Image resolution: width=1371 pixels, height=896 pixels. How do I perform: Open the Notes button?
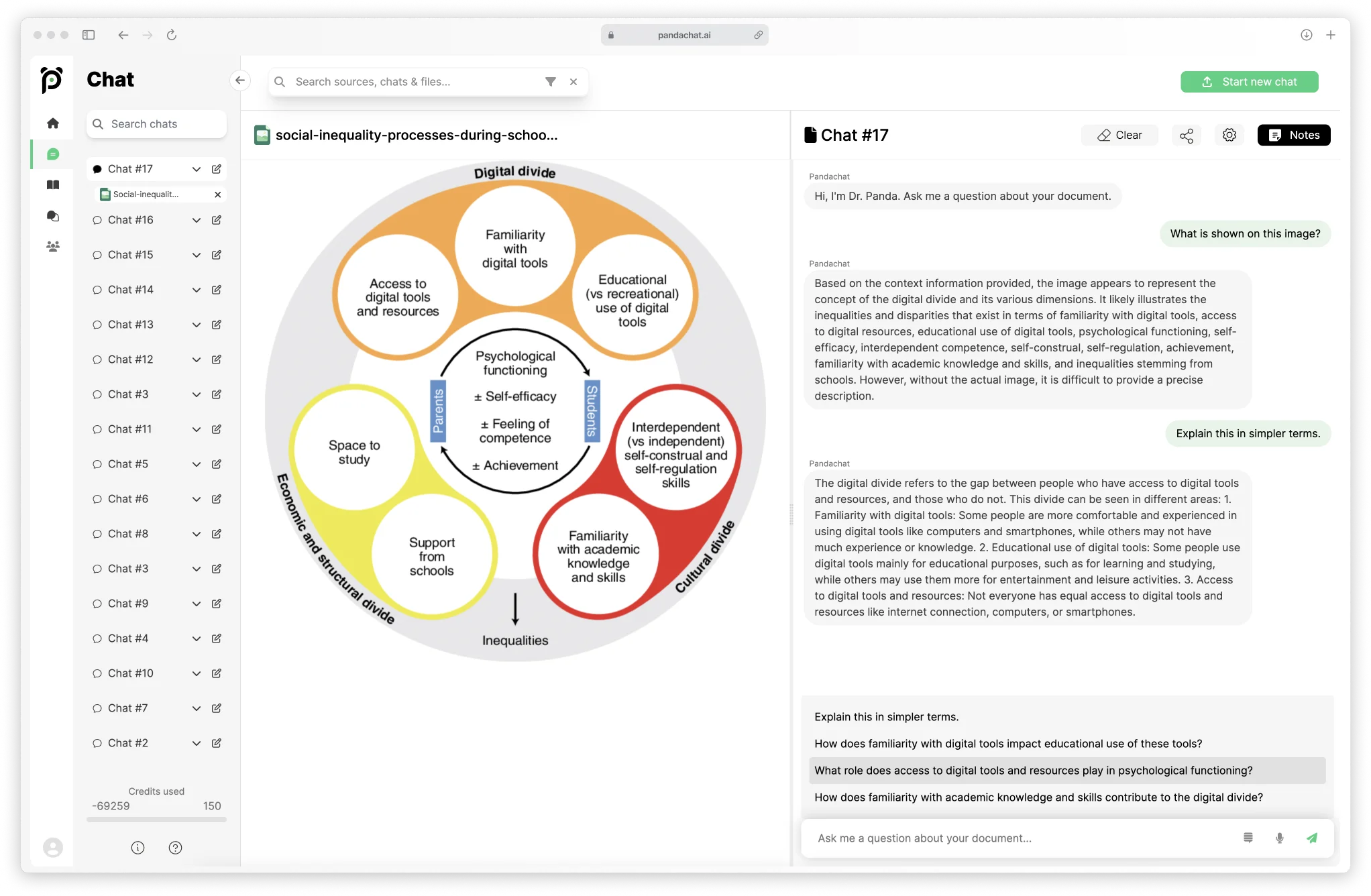coord(1293,135)
